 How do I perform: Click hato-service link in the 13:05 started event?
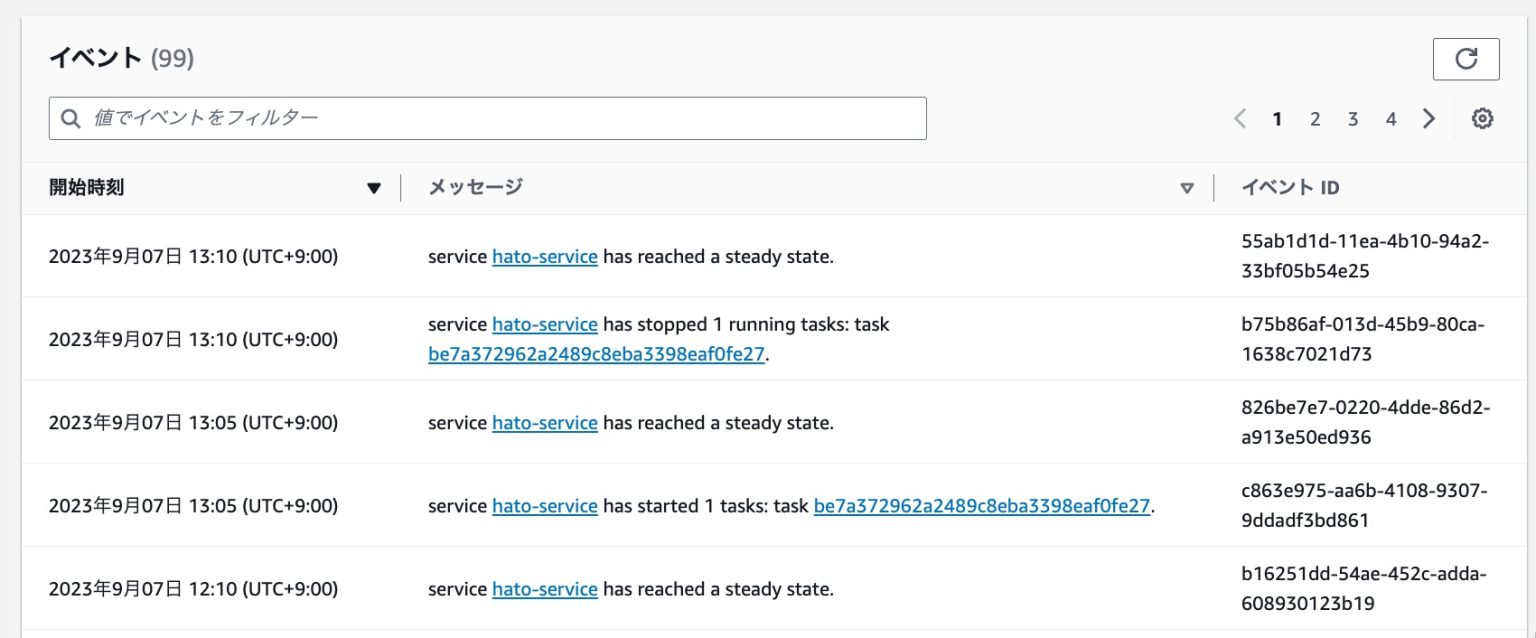coord(545,506)
